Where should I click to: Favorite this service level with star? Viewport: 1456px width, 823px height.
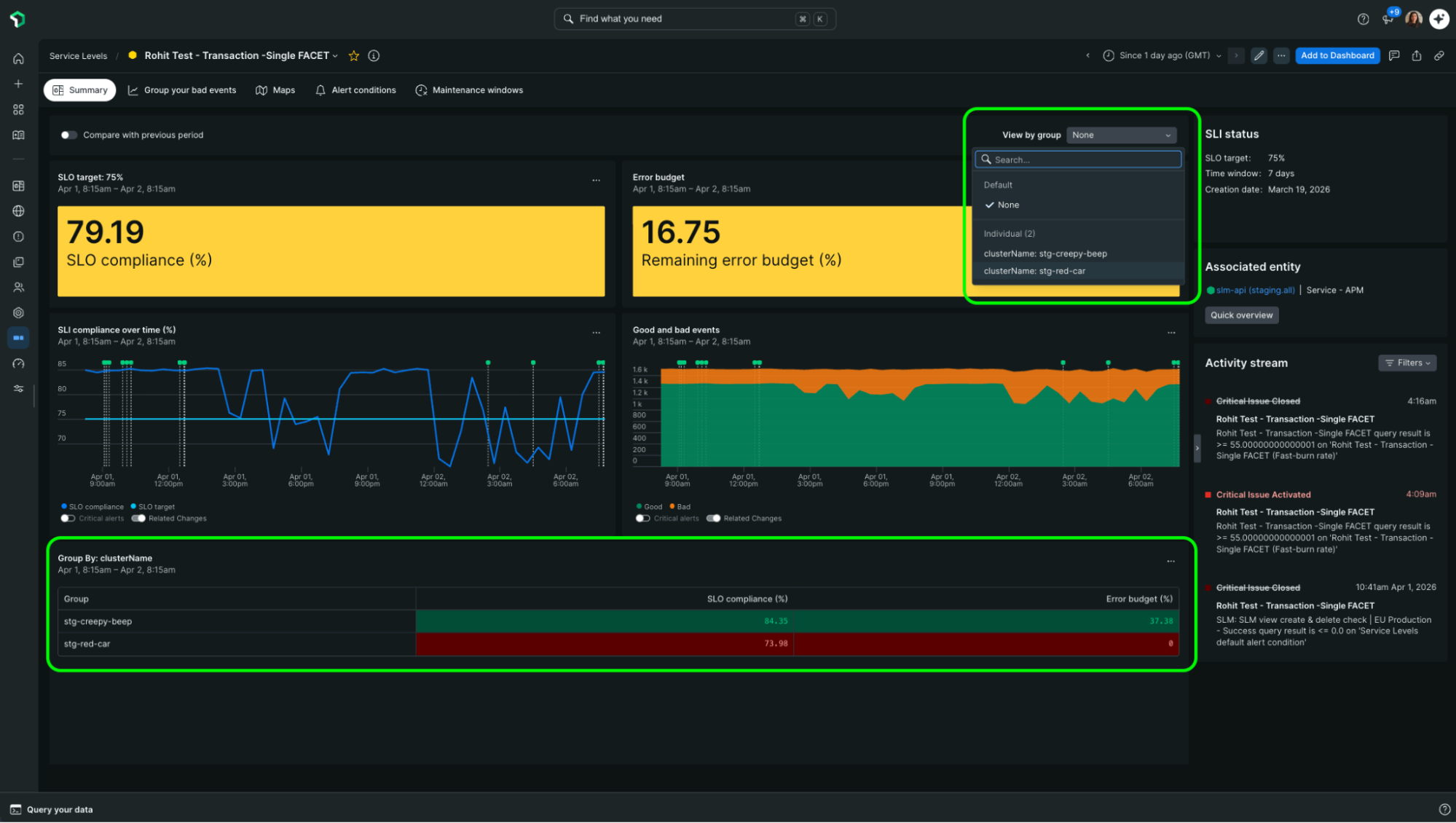(x=354, y=56)
